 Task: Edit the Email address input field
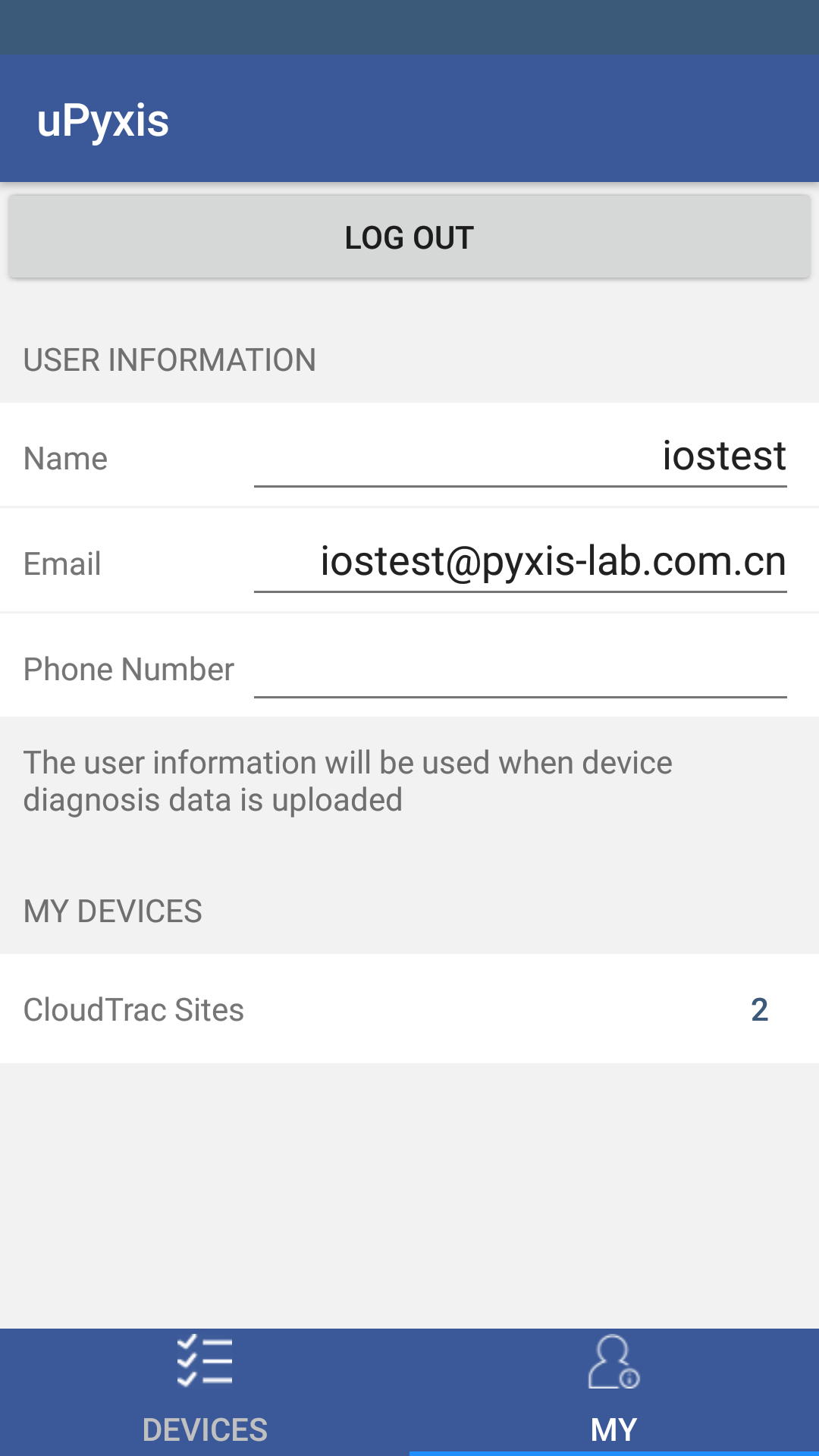tap(520, 562)
